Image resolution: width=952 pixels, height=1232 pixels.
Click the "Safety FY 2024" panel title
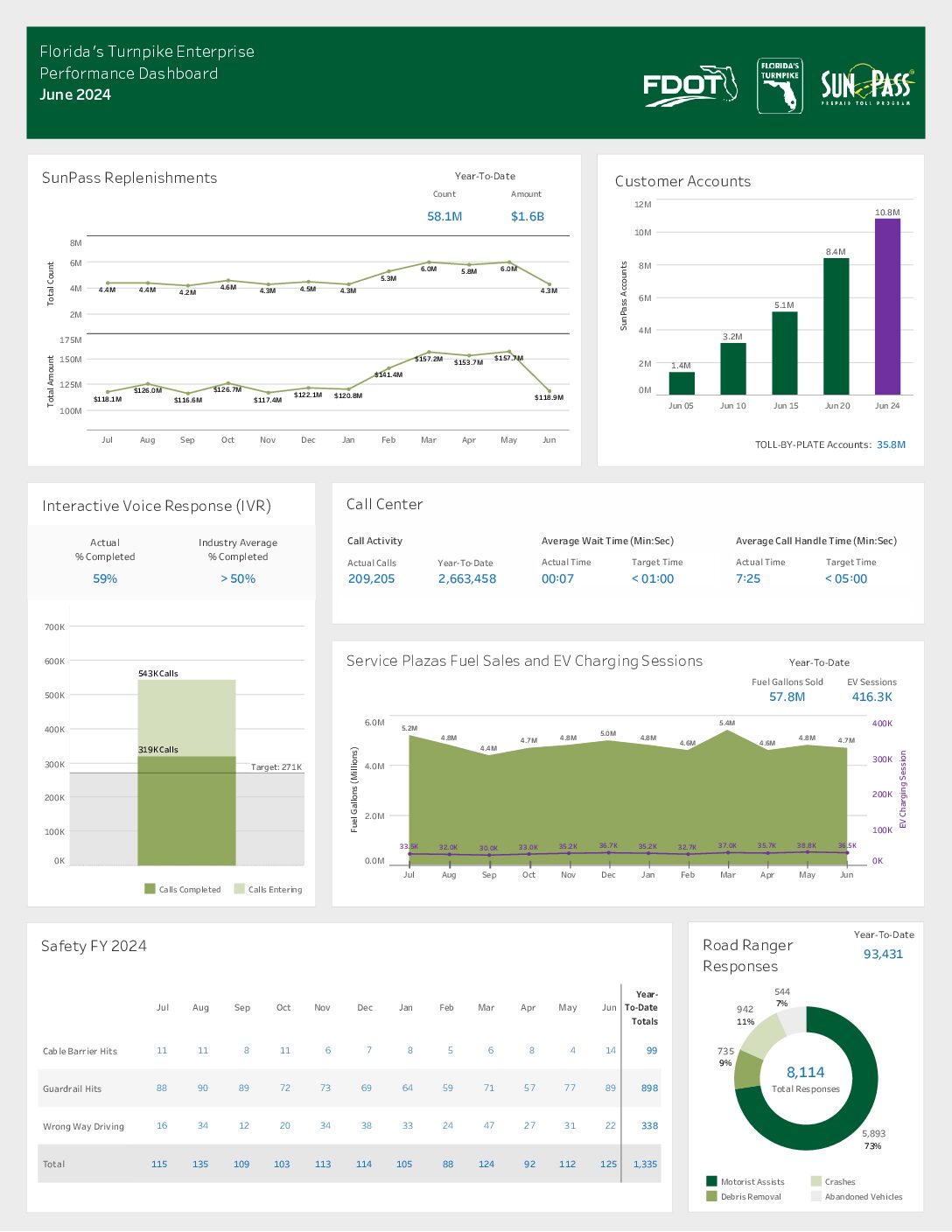(94, 946)
